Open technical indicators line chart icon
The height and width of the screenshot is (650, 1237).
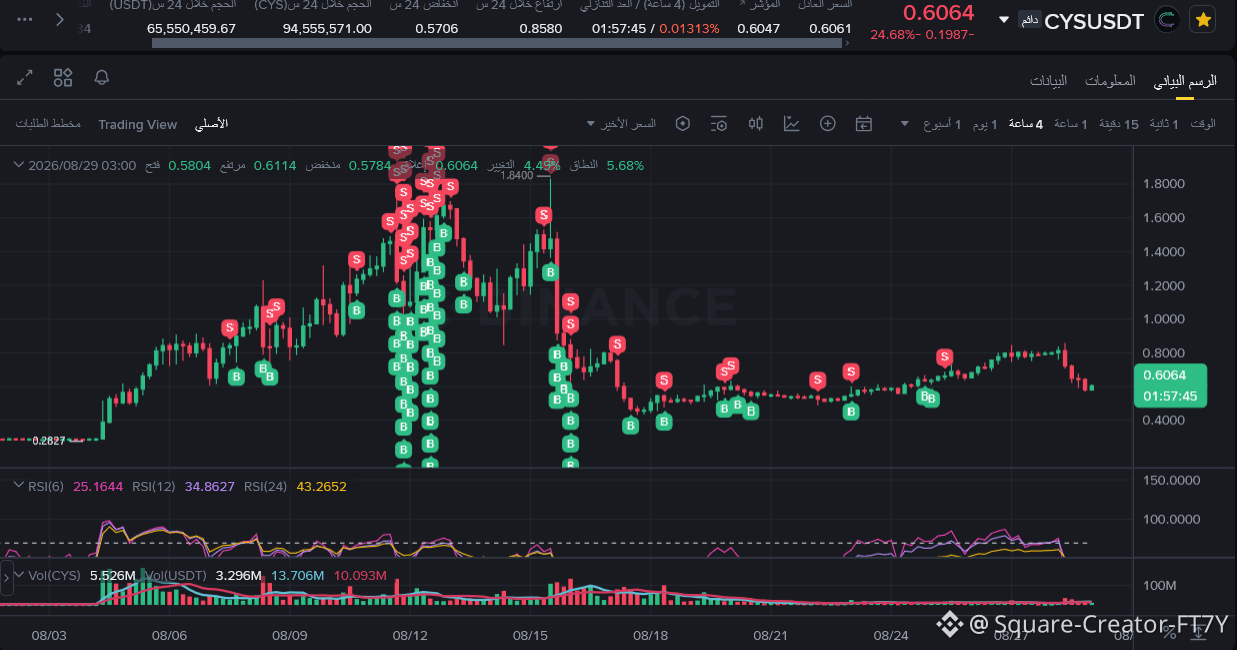click(x=791, y=124)
